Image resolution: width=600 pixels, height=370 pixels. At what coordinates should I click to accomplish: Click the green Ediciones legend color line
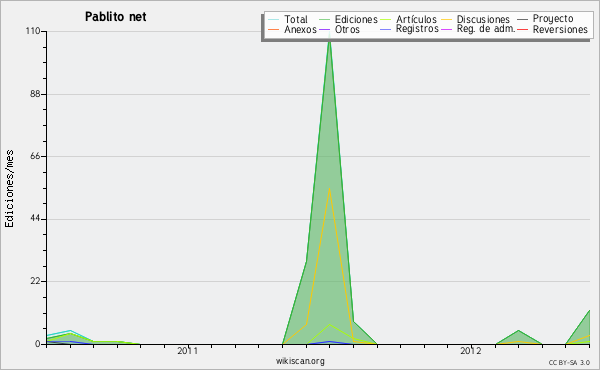click(x=324, y=20)
